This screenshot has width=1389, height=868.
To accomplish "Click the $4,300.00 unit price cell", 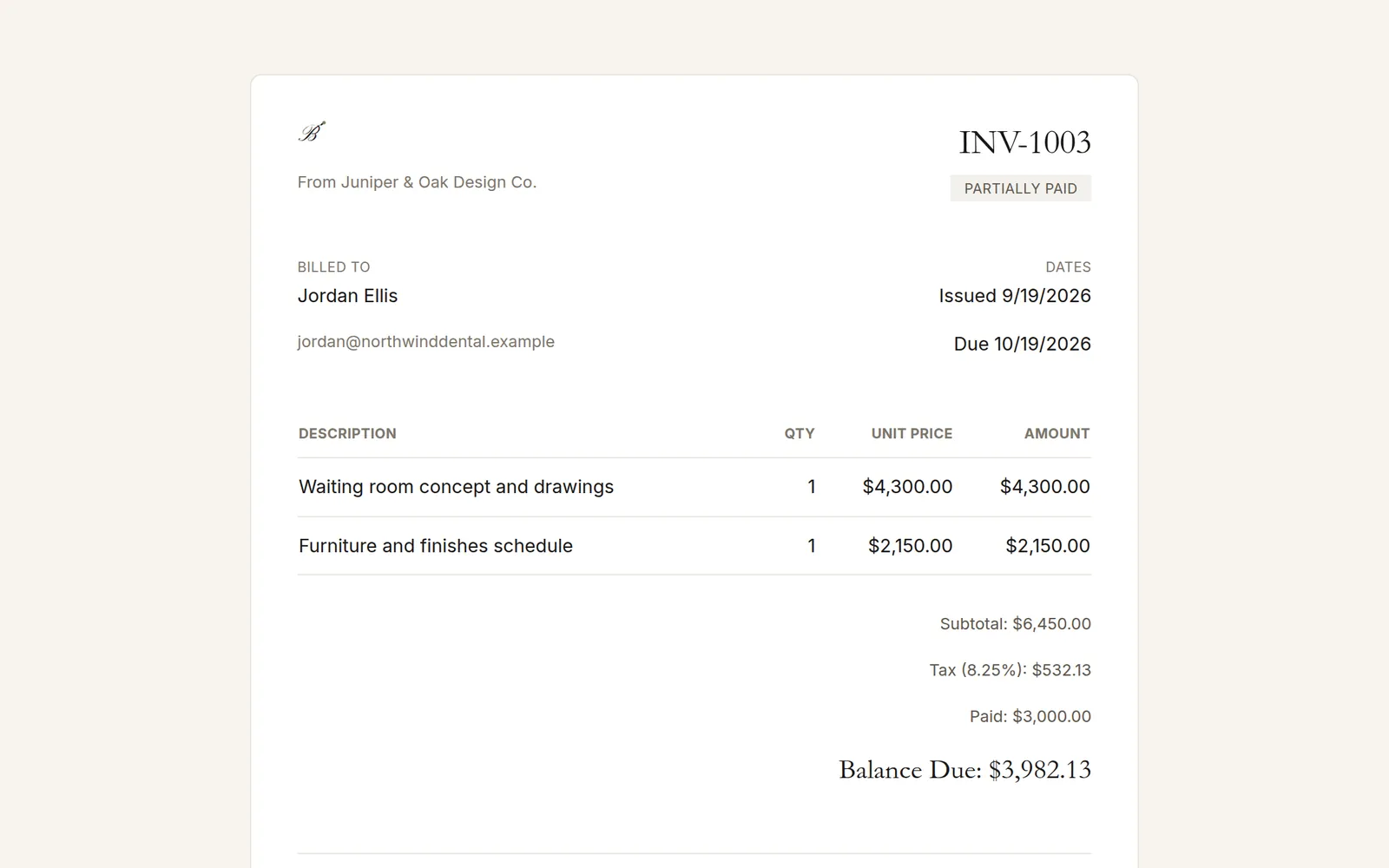I will tap(907, 487).
